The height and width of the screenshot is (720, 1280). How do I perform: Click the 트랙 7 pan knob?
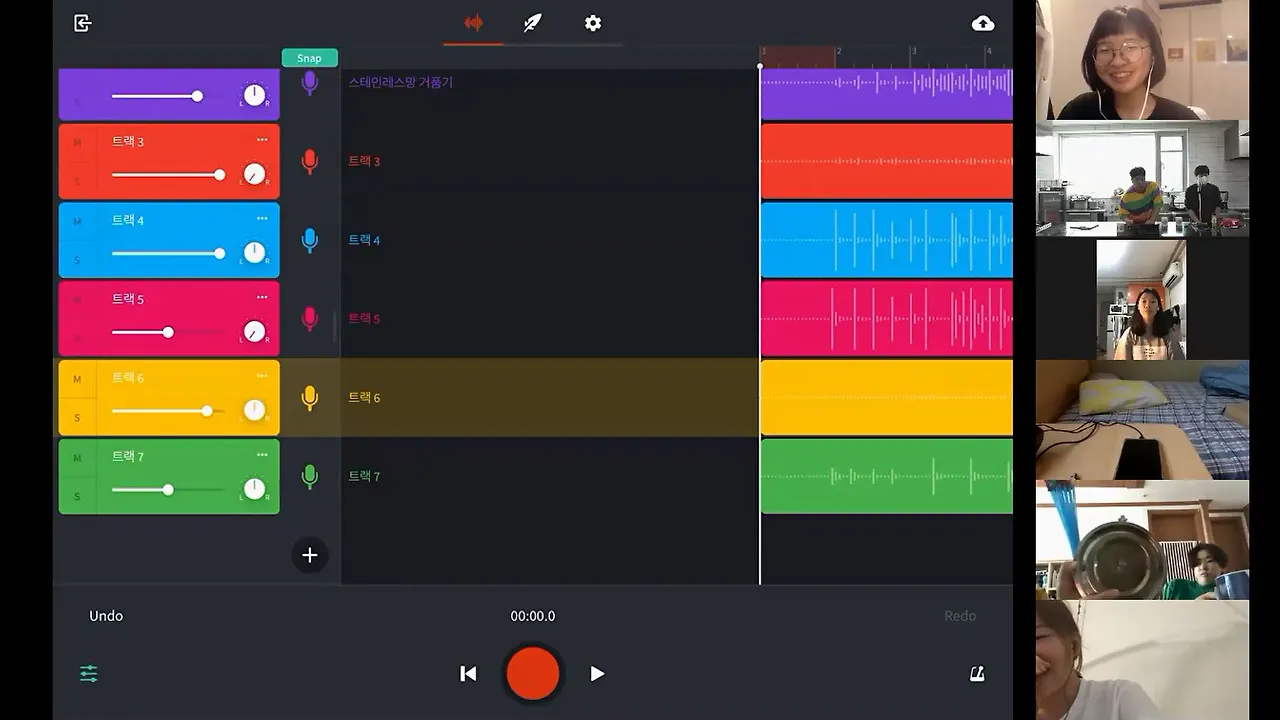click(255, 489)
